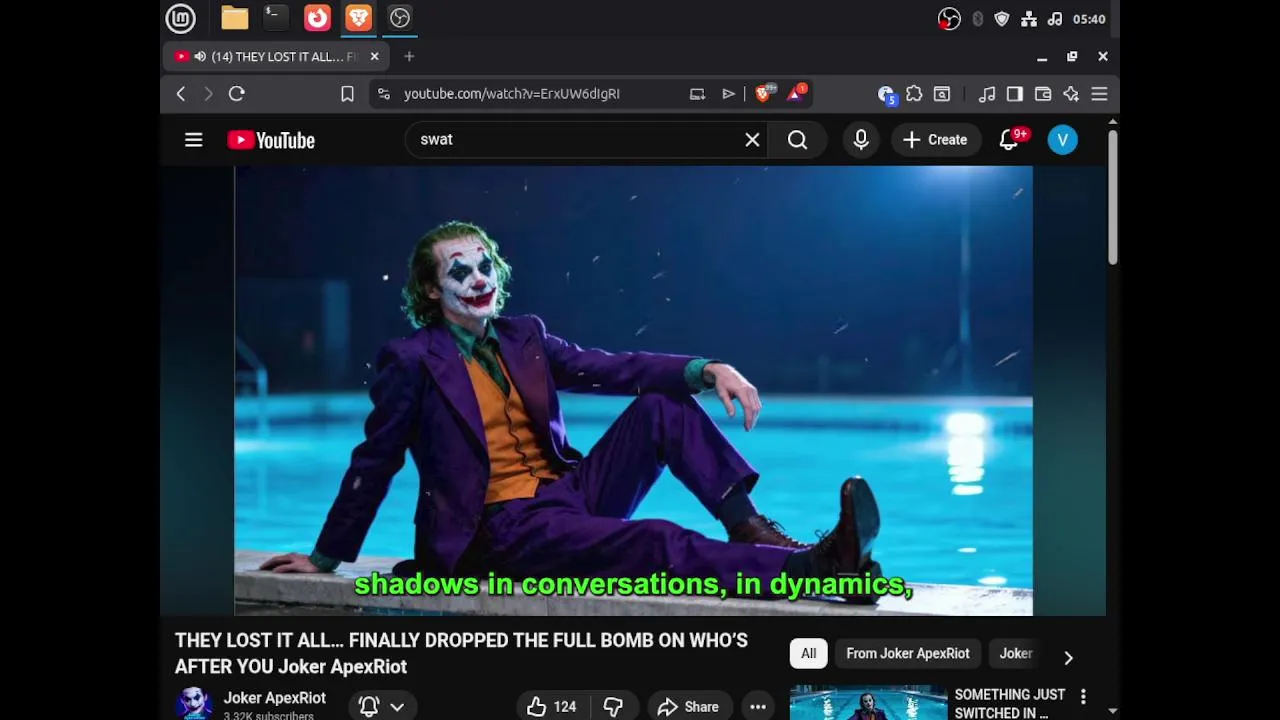Open the account avatar V menu
The image size is (1280, 720).
pyautogui.click(x=1062, y=140)
